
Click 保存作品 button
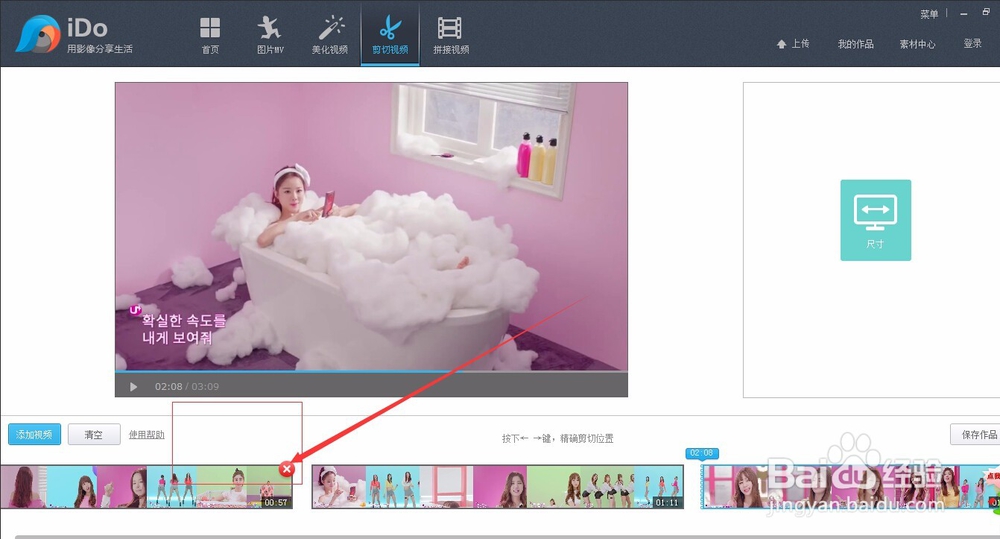point(976,434)
